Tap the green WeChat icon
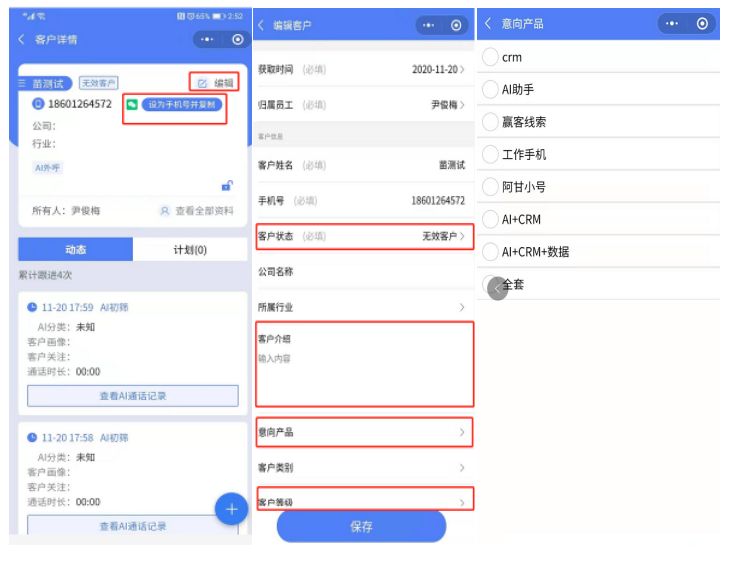This screenshot has height=561, width=743. click(132, 104)
